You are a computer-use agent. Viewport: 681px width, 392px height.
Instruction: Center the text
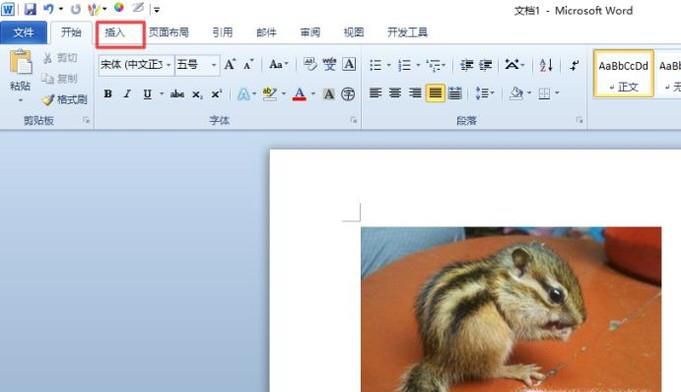[x=395, y=93]
